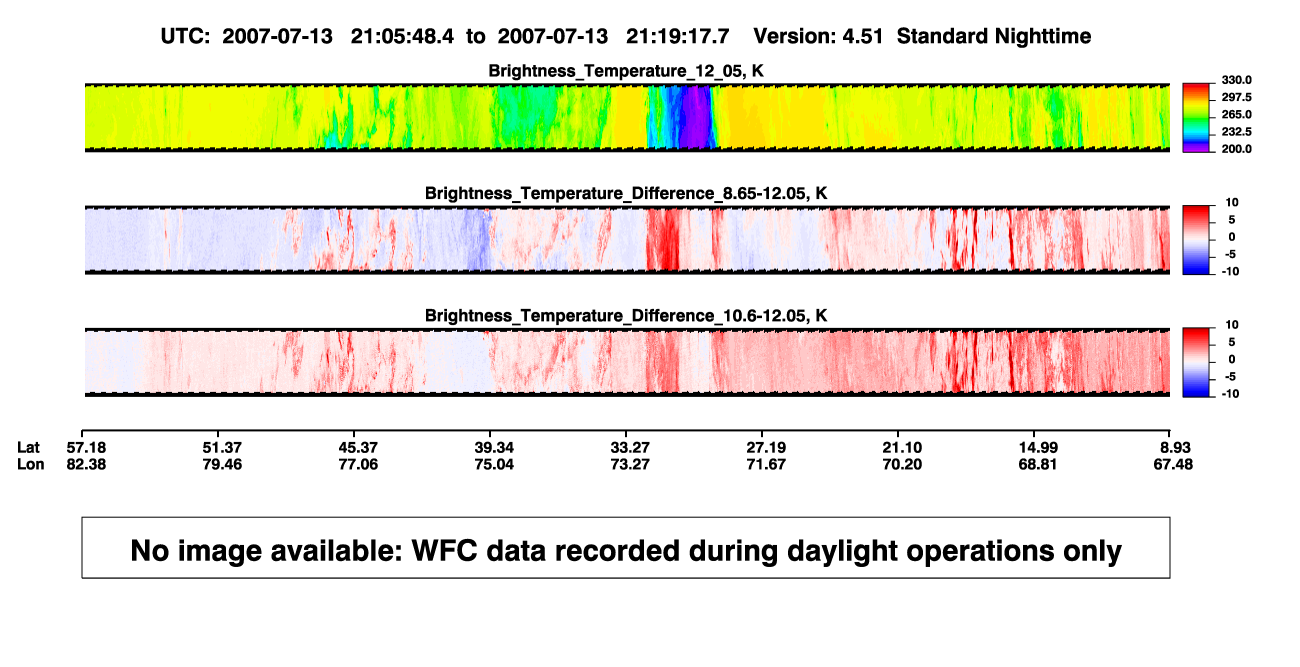
Task: Click the 200.0 colorbar label
Action: (x=1236, y=149)
